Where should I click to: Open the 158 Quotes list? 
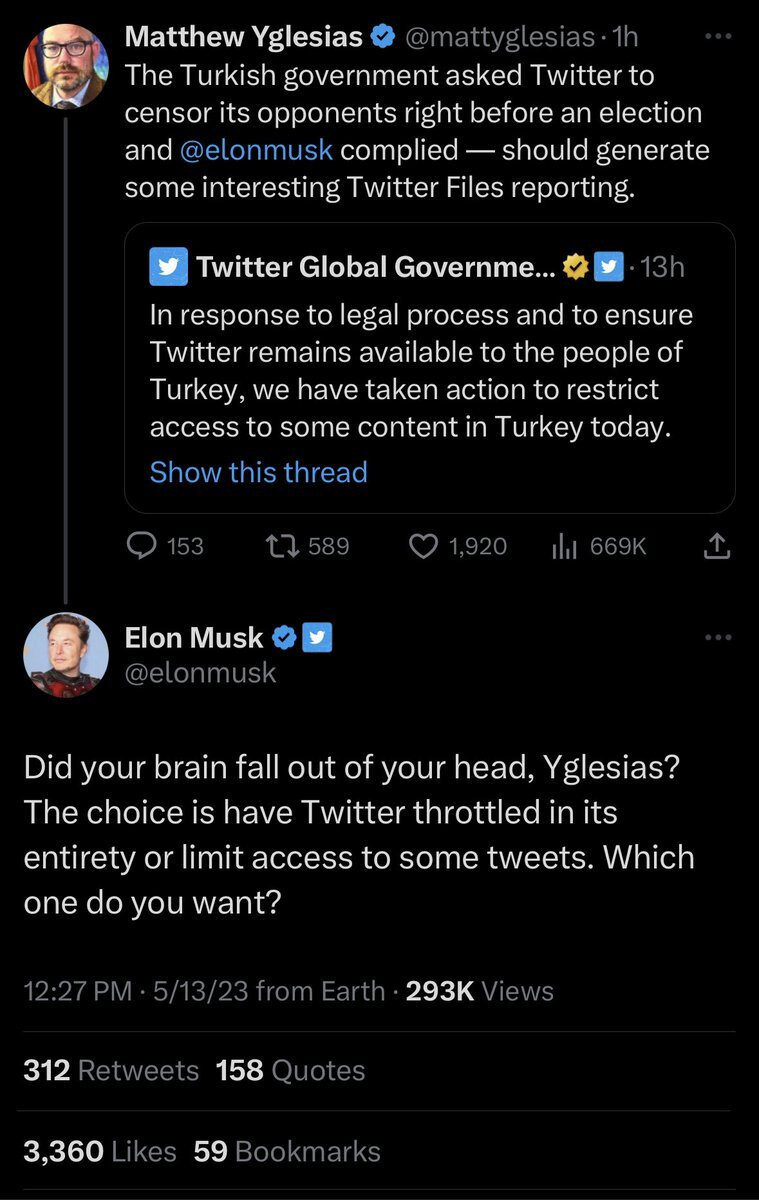click(290, 1070)
